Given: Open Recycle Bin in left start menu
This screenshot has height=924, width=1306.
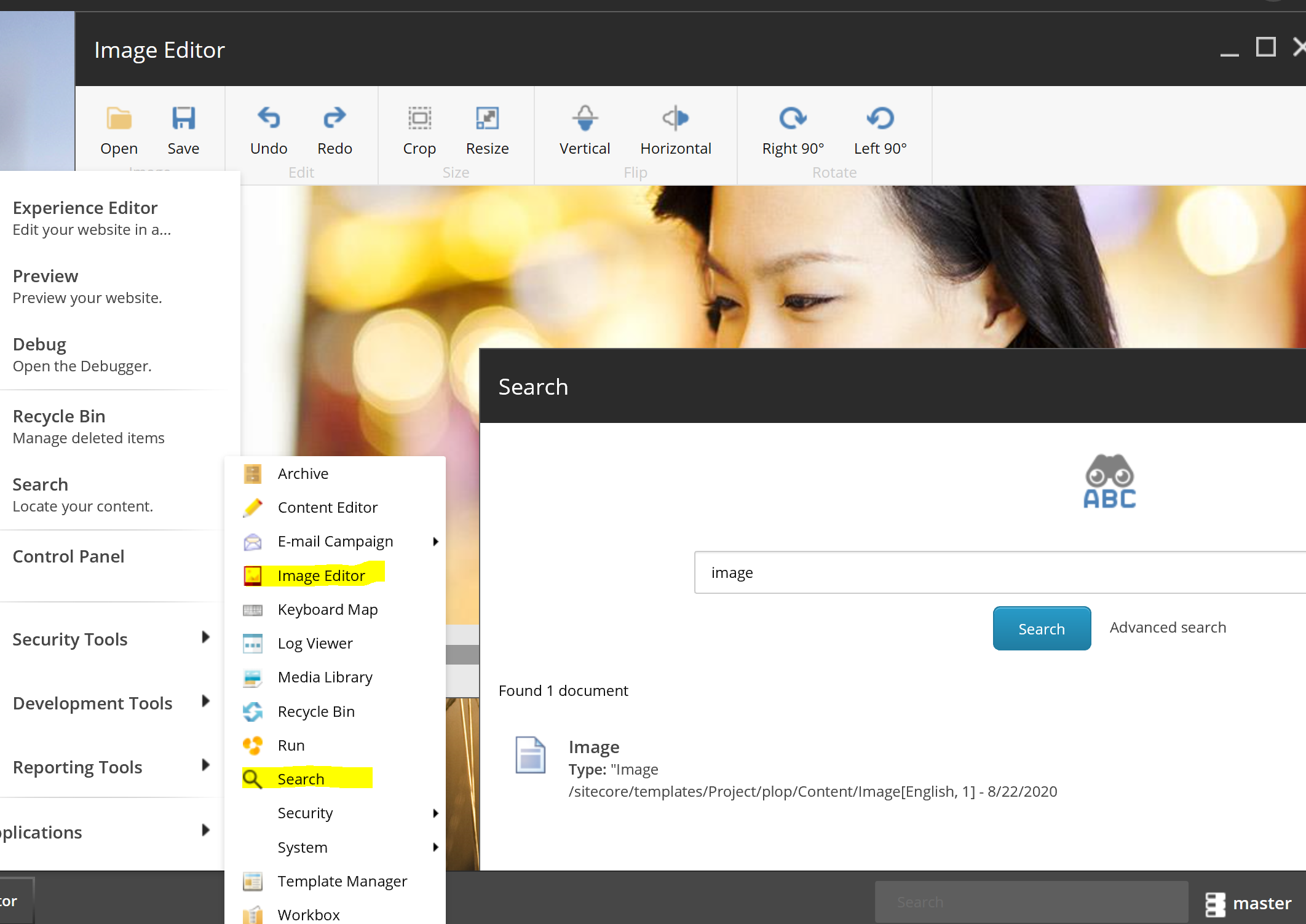Looking at the screenshot, I should (x=89, y=427).
